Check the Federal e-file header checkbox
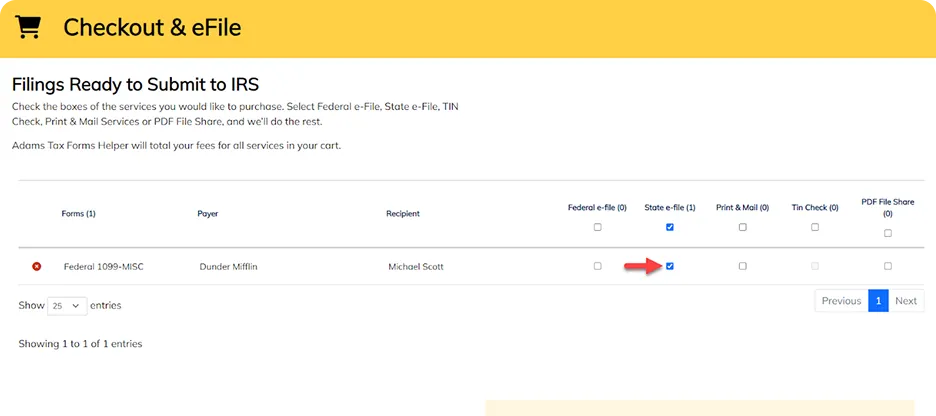Image resolution: width=936 pixels, height=416 pixels. (598, 227)
